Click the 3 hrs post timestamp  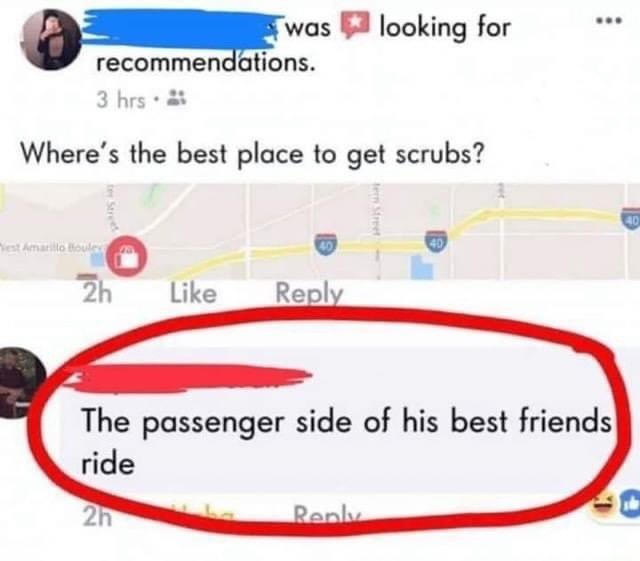tap(121, 100)
